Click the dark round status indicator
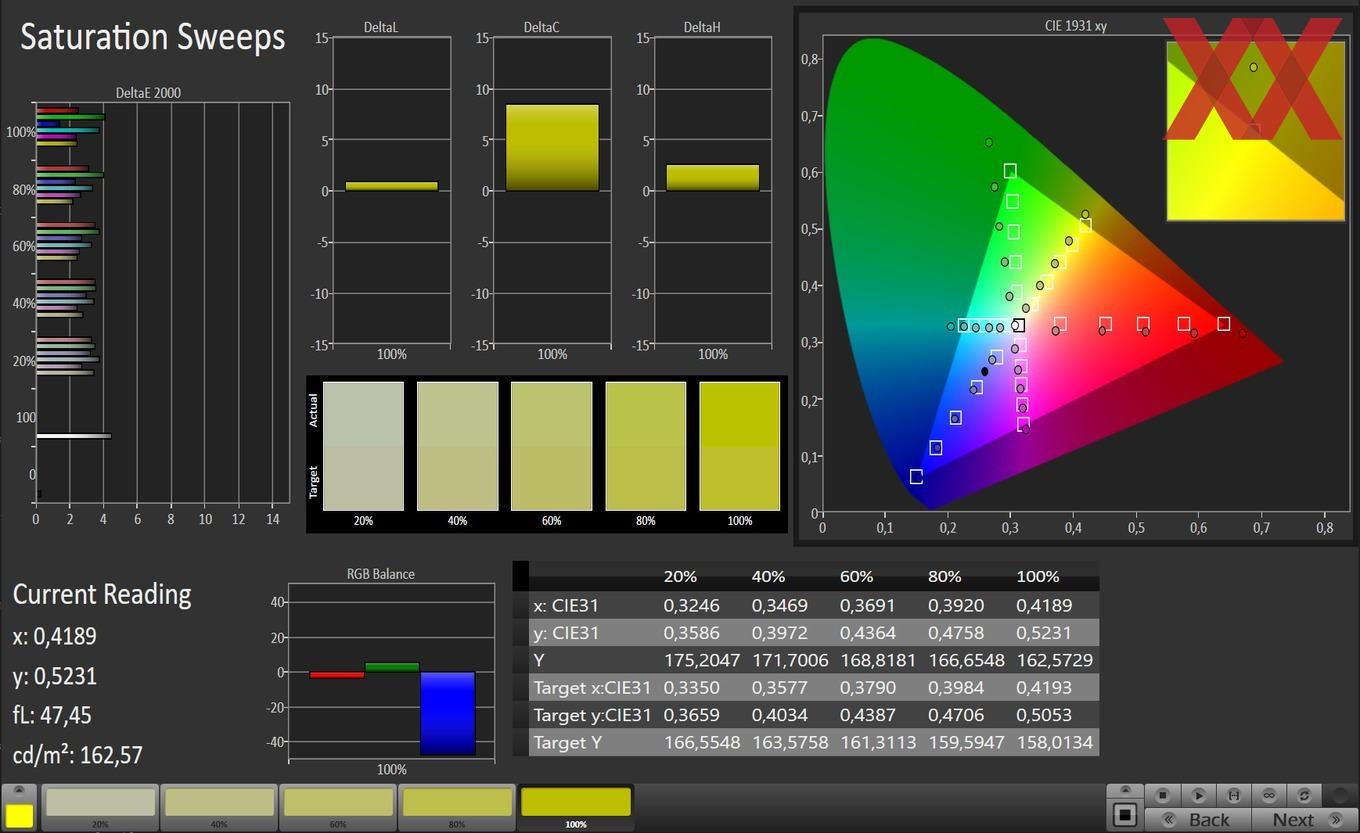The image size is (1360, 833). [1340, 795]
